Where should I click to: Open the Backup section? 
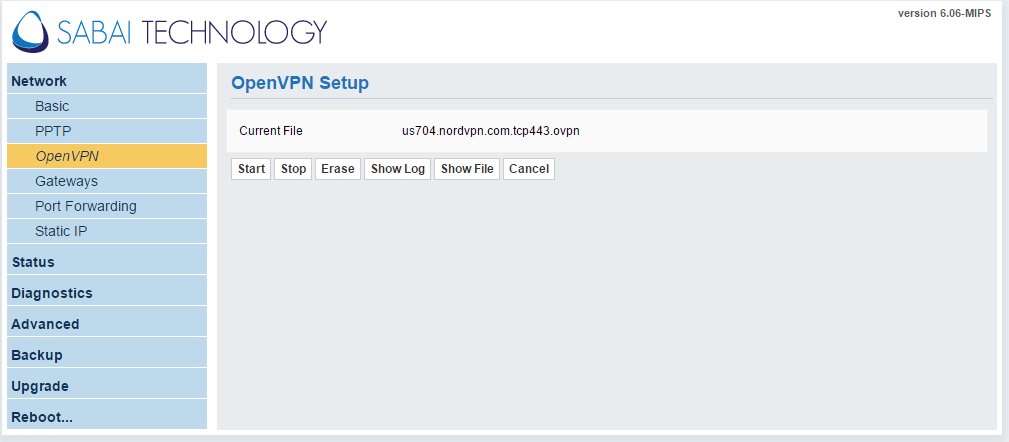click(37, 355)
